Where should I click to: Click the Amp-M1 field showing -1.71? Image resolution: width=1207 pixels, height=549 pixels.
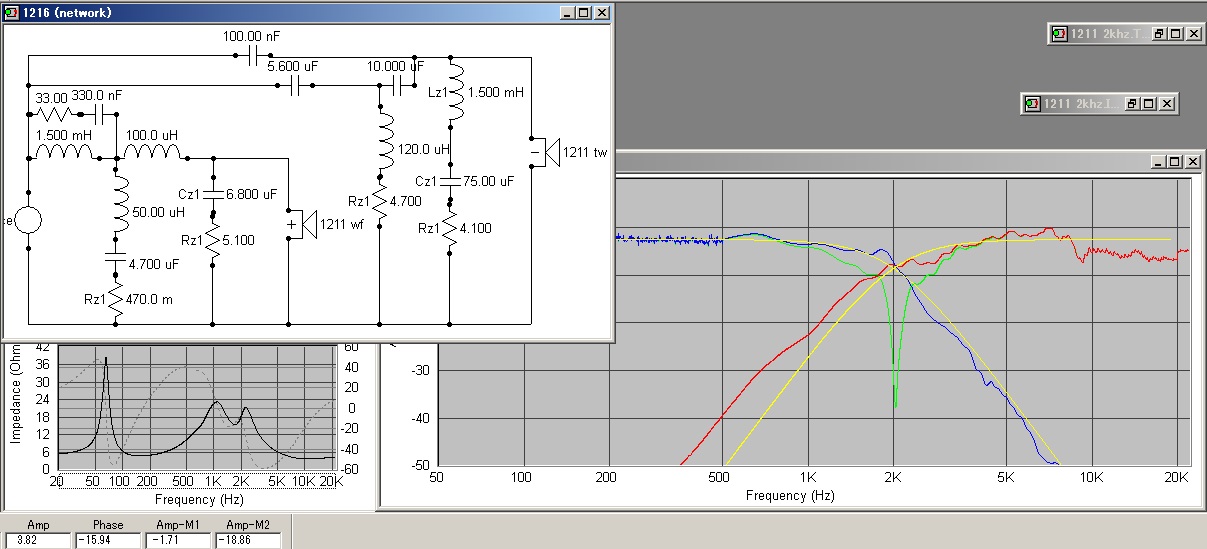tap(178, 540)
